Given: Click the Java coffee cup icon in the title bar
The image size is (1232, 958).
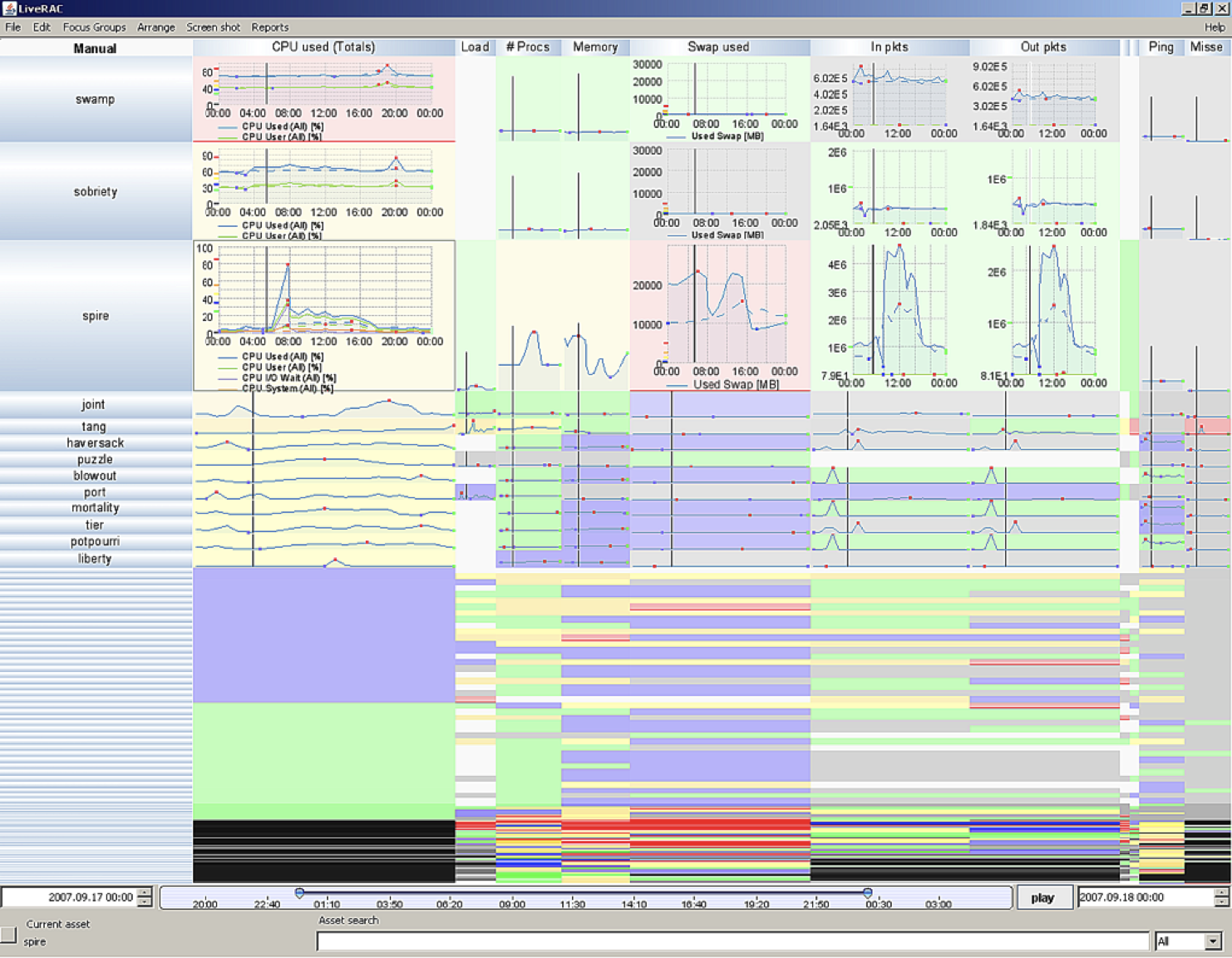Looking at the screenshot, I should [8, 7].
